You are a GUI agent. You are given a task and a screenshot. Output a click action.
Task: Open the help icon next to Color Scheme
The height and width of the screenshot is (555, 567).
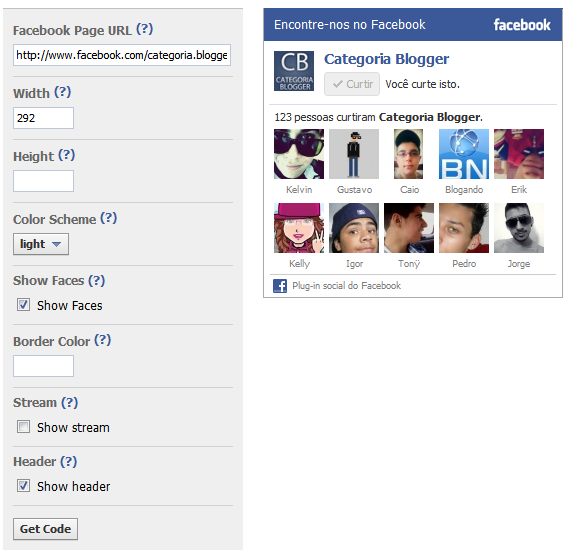point(108,218)
